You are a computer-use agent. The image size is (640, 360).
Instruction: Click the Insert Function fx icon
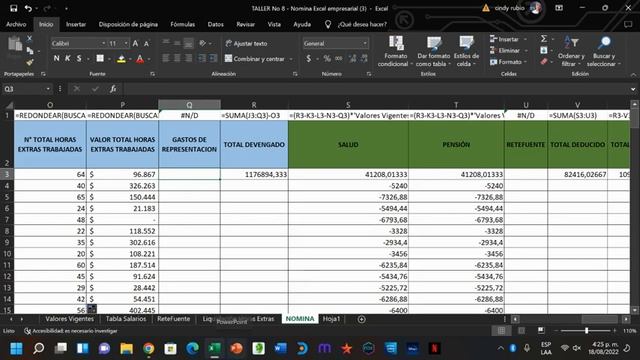tap(113, 89)
